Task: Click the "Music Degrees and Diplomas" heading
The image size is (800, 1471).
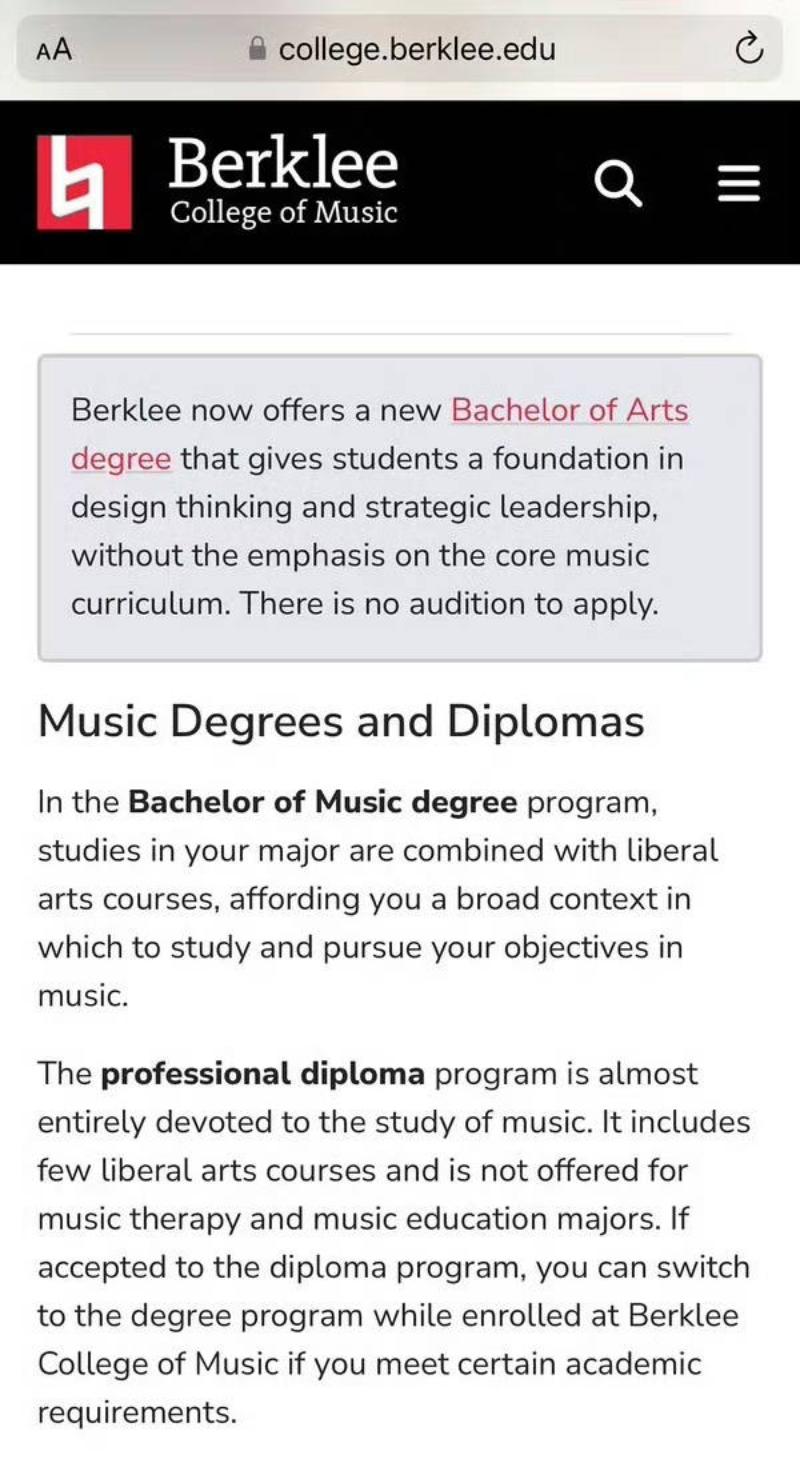Action: click(341, 722)
